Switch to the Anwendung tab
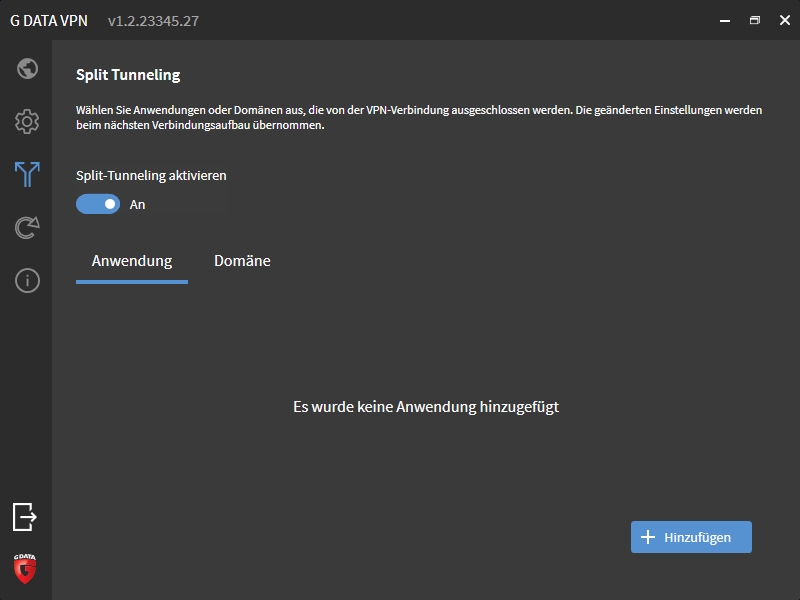 [x=132, y=261]
